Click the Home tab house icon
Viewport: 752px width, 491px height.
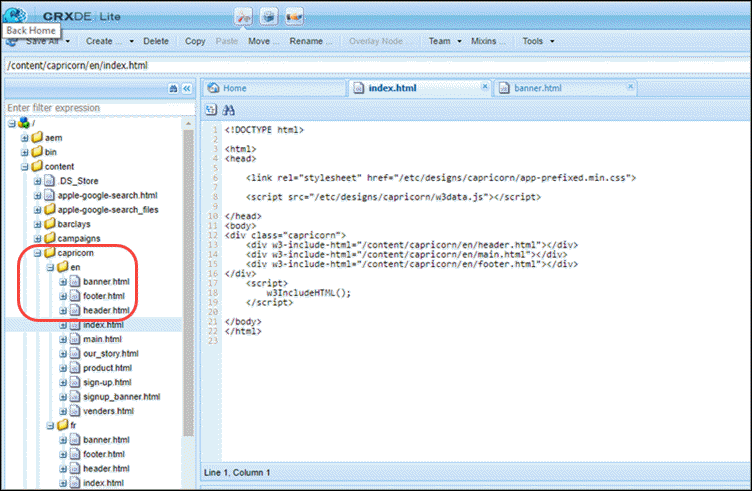click(x=213, y=88)
